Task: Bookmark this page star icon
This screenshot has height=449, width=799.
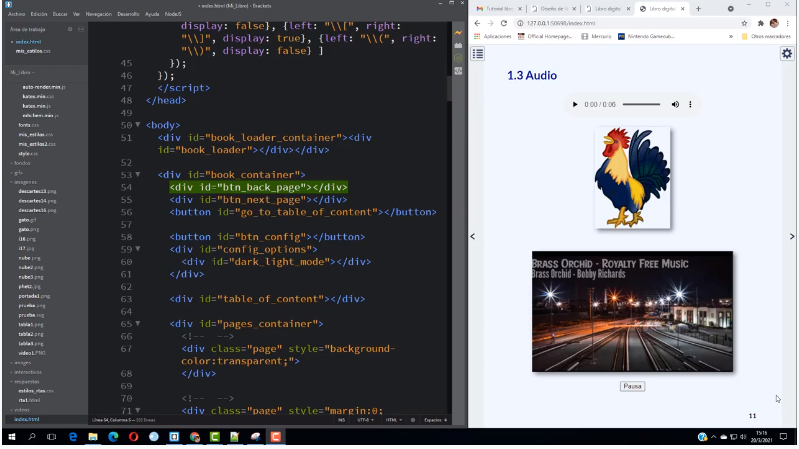Action: click(x=744, y=23)
